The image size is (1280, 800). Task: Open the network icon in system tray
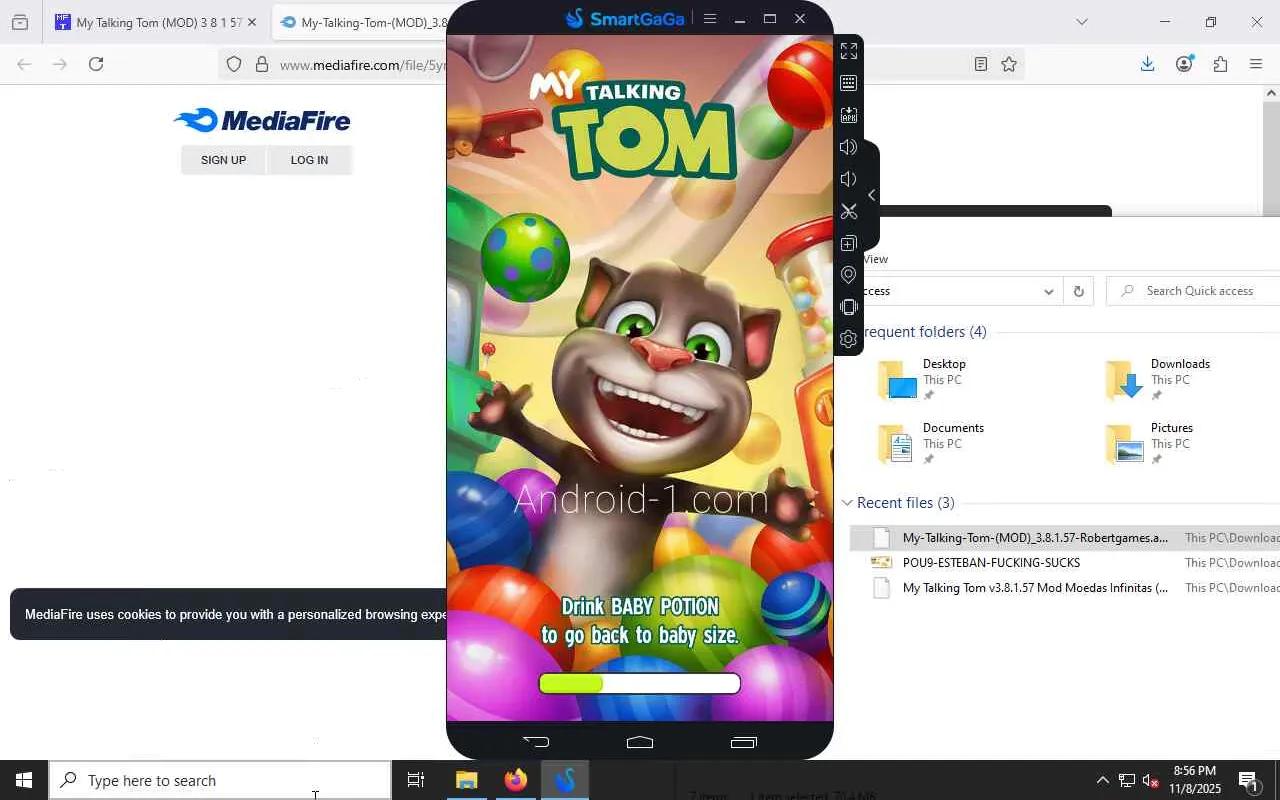tap(1127, 780)
